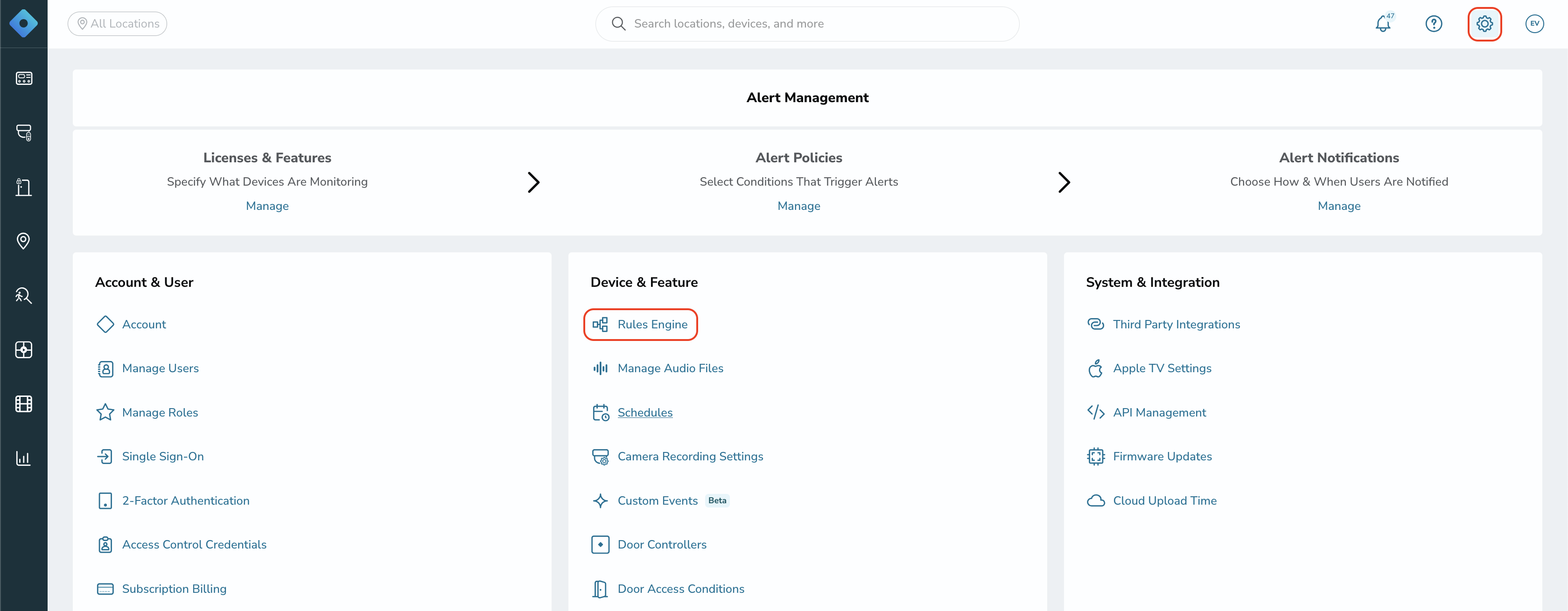The width and height of the screenshot is (1568, 611).
Task: Open the All Locations selector
Action: (x=118, y=24)
